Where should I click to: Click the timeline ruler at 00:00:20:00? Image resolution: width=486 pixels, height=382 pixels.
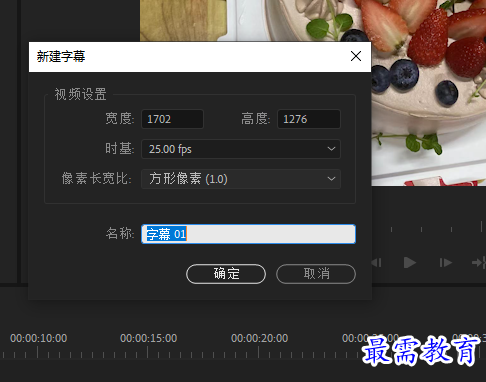[x=259, y=338]
